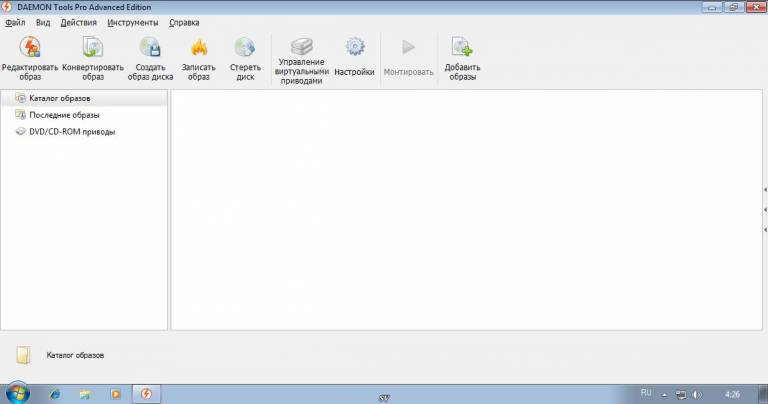Restore down the DAEMON Tools window
Image resolution: width=768 pixels, height=404 pixels.
734,7
